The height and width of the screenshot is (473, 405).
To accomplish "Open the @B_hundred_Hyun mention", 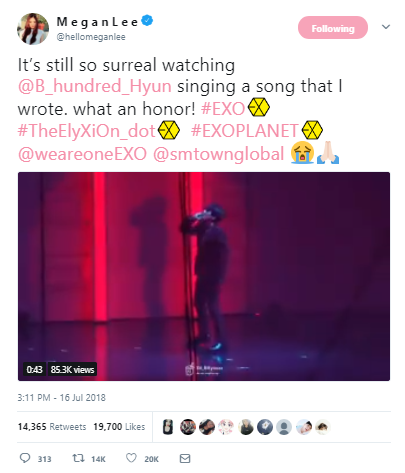I will point(95,86).
